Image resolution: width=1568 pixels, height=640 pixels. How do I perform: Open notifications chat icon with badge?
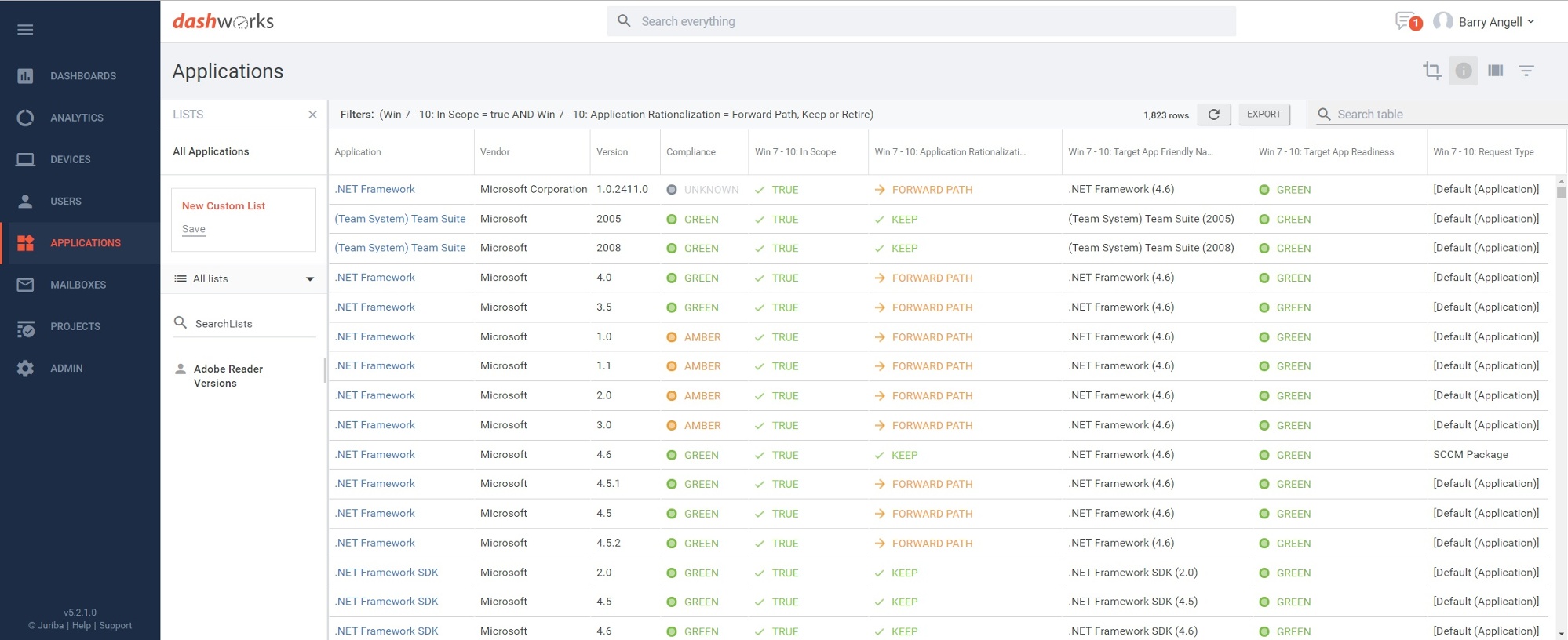[1407, 21]
